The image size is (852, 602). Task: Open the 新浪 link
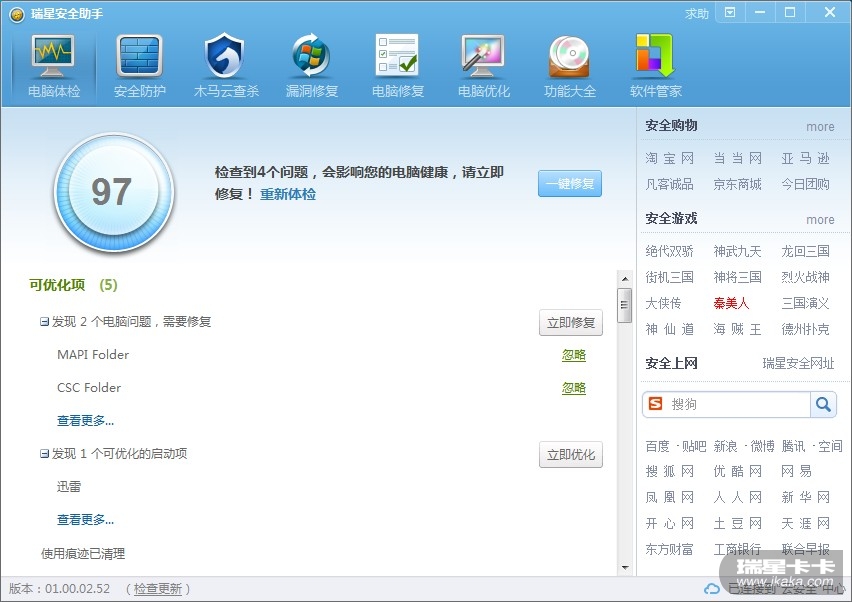[x=725, y=446]
